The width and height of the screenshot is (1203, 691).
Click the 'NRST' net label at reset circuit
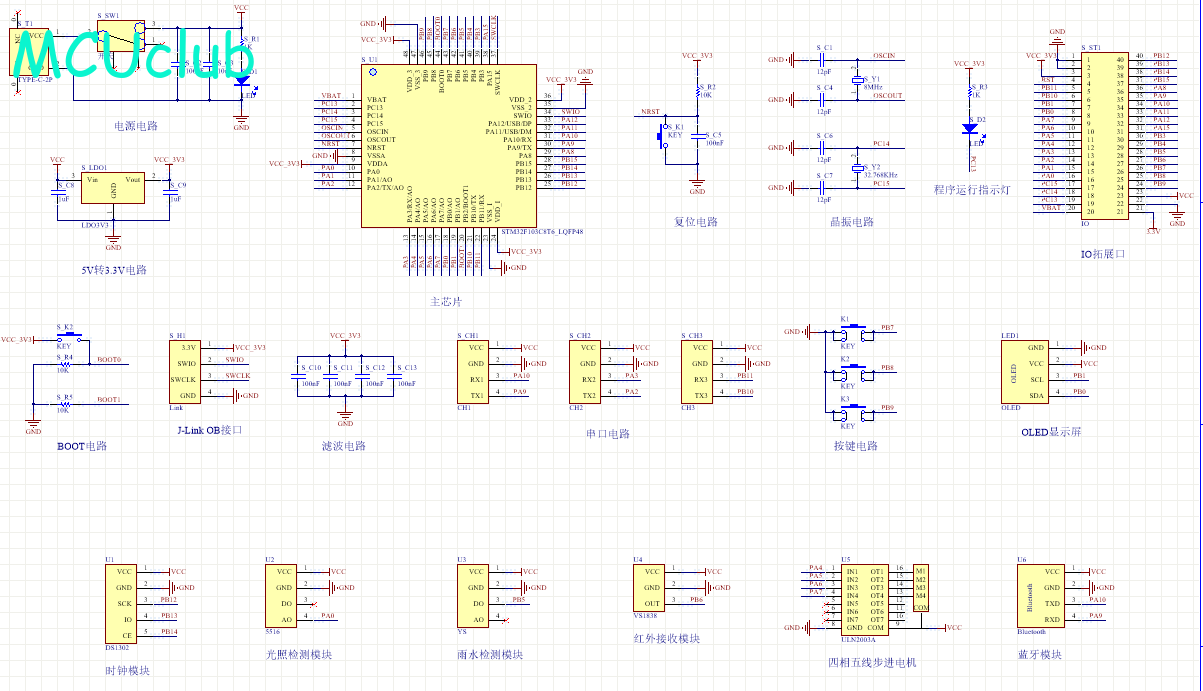click(x=650, y=112)
